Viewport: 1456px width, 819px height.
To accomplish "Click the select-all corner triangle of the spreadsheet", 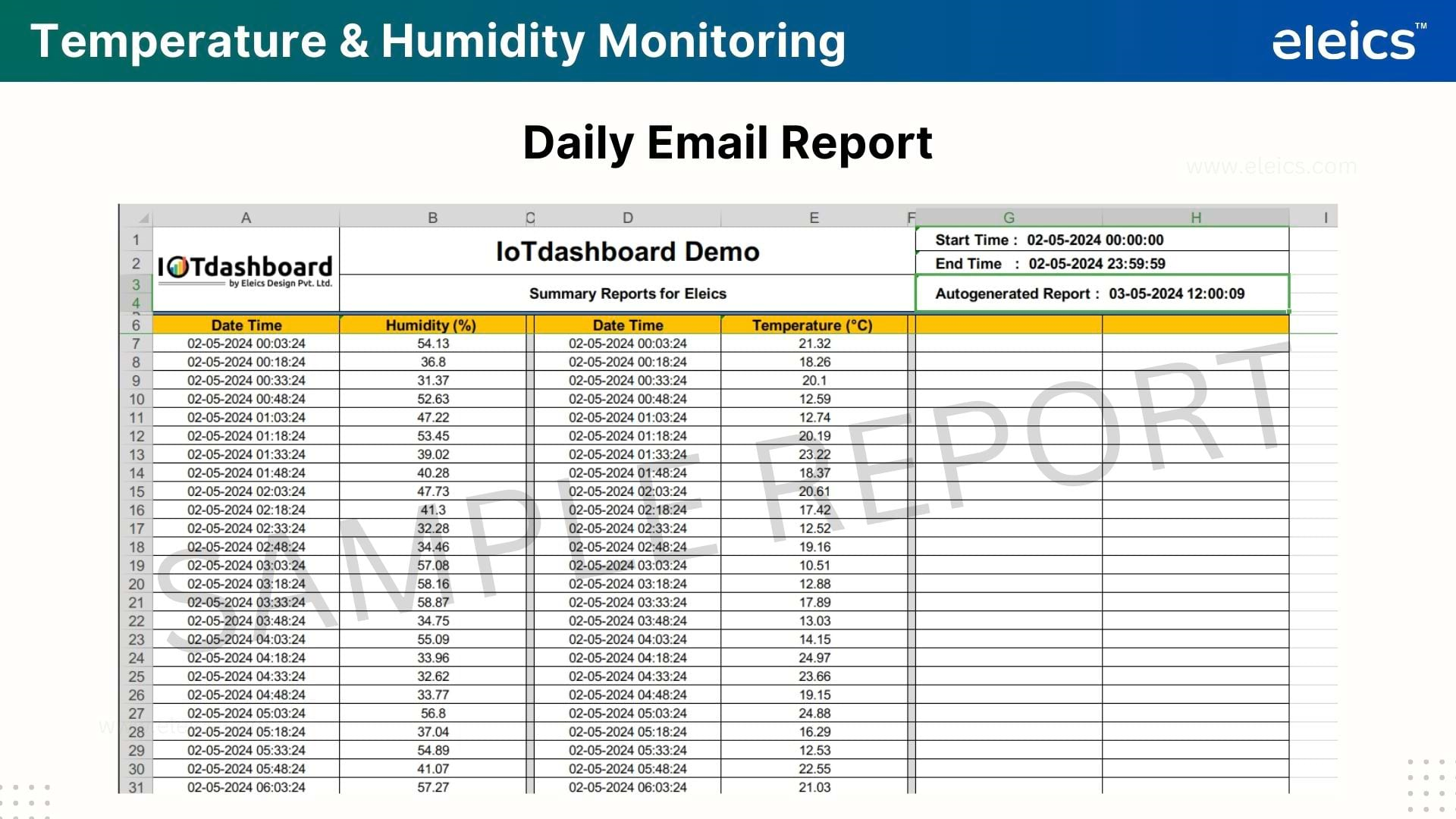I will click(143, 218).
